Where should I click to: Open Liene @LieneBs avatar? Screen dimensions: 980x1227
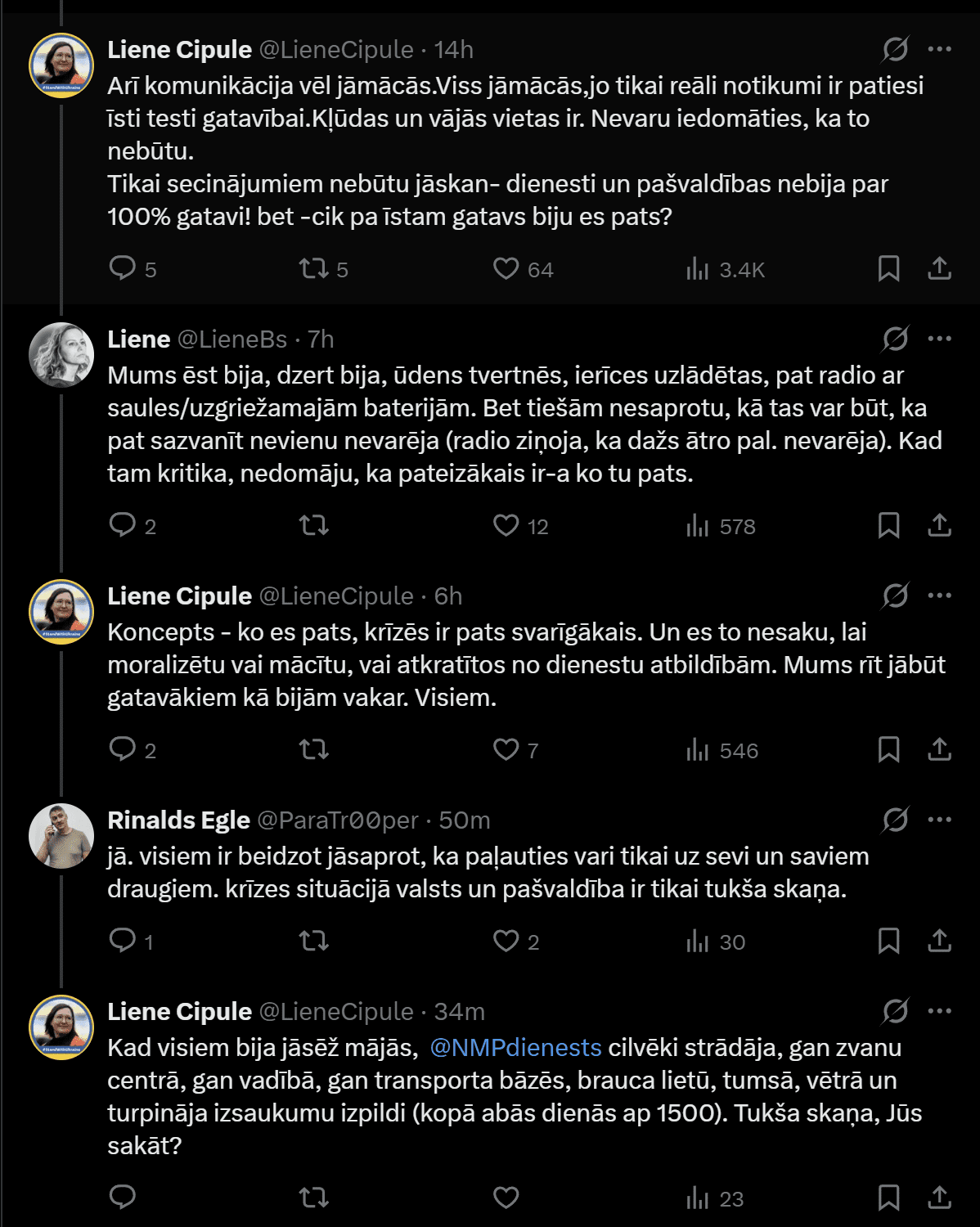tap(61, 354)
